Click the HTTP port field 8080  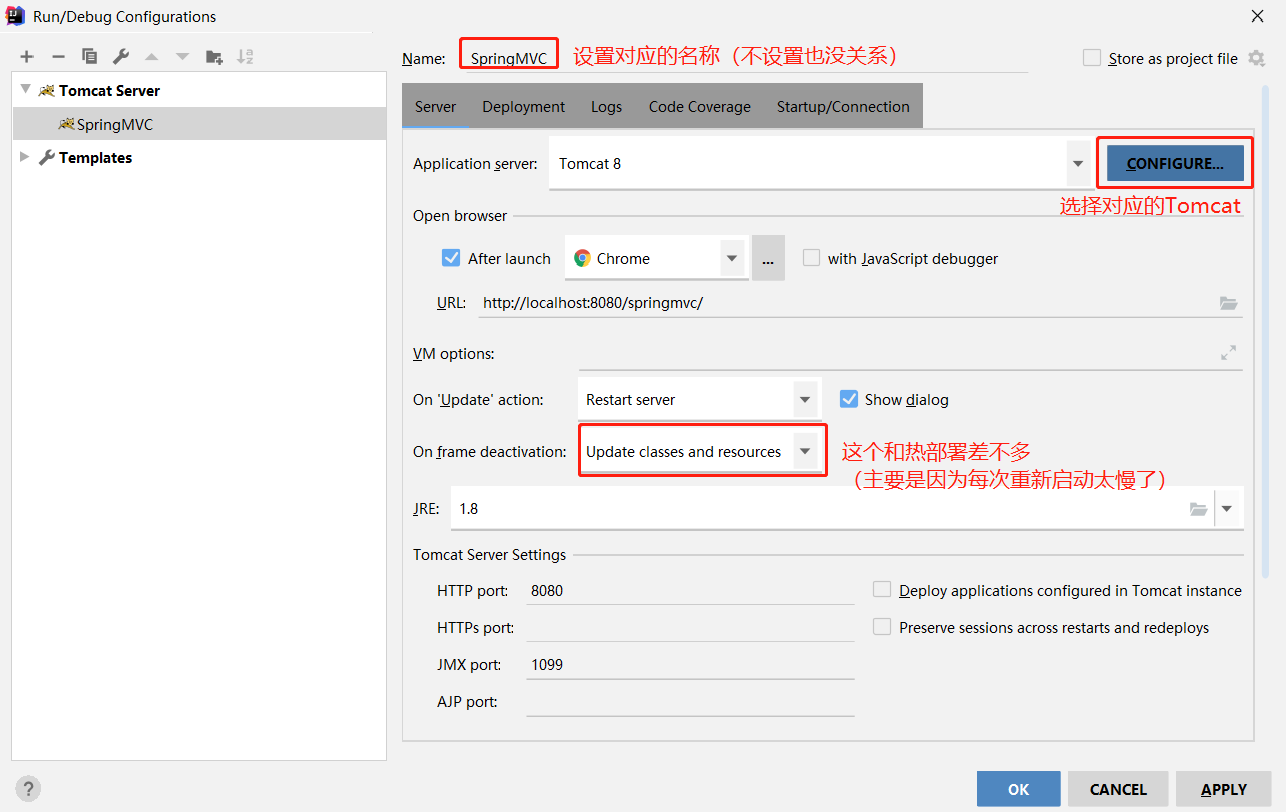[x=690, y=590]
